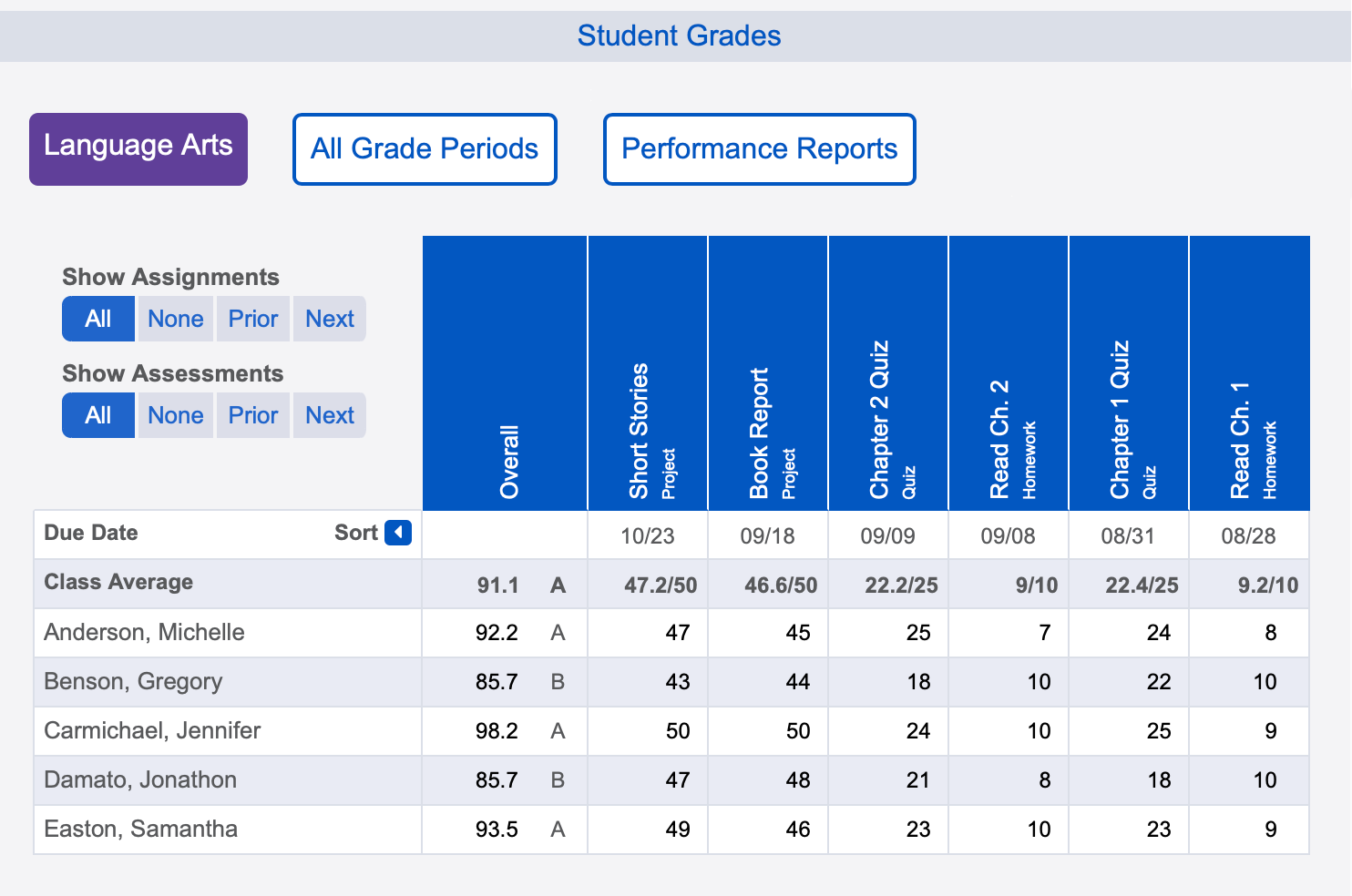The height and width of the screenshot is (896, 1352).
Task: Open the Book Report column header
Action: (x=767, y=373)
